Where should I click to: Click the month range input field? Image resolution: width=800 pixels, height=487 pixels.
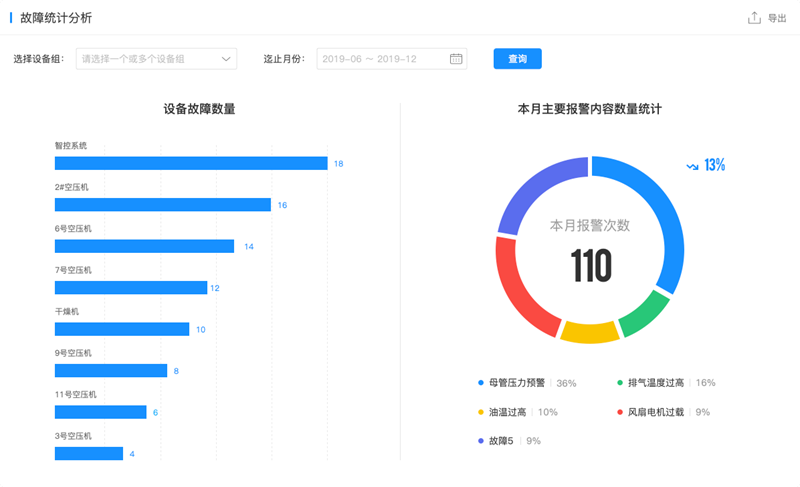coord(391,59)
